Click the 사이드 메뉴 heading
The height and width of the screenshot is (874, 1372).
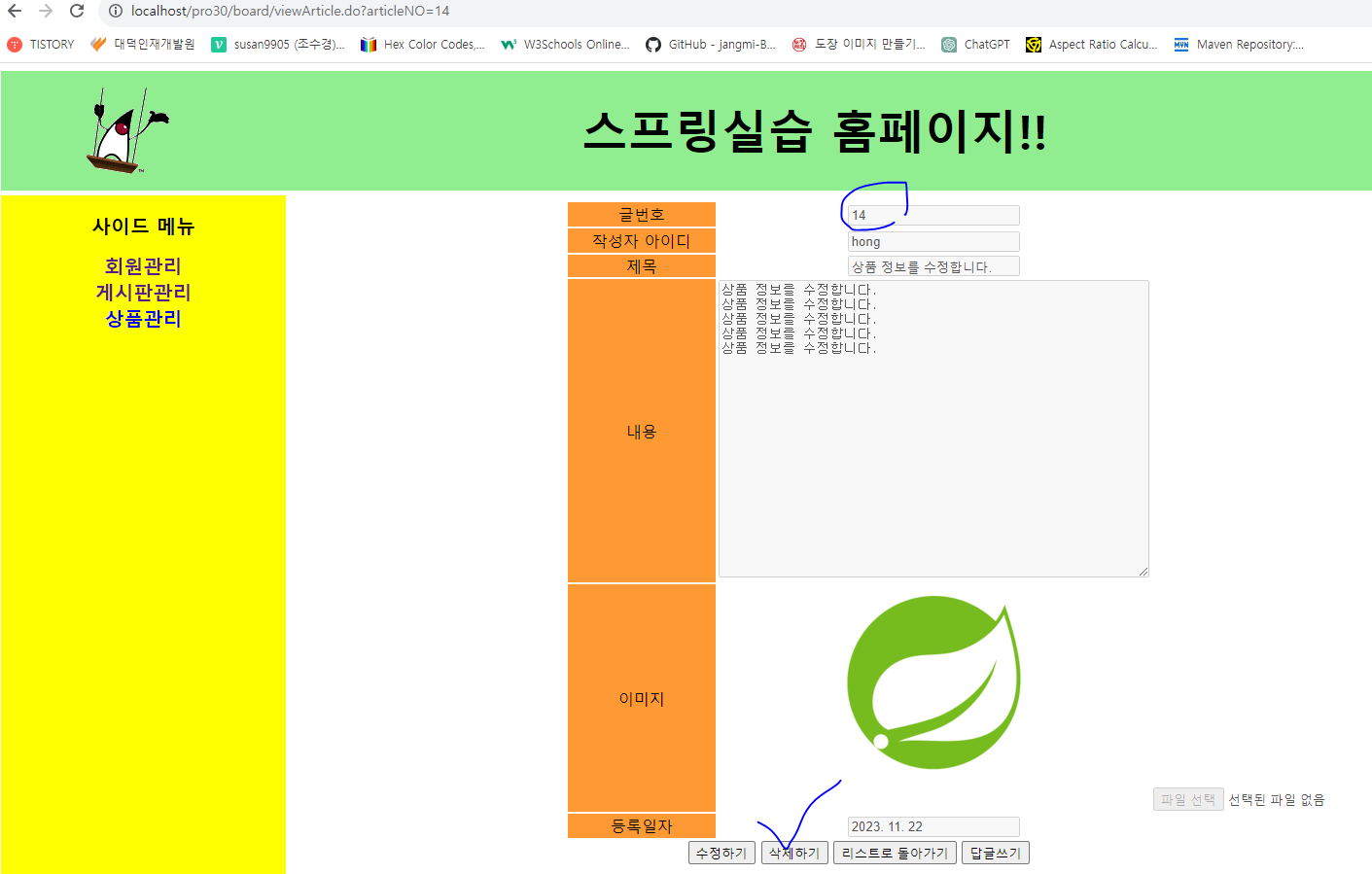(x=143, y=227)
